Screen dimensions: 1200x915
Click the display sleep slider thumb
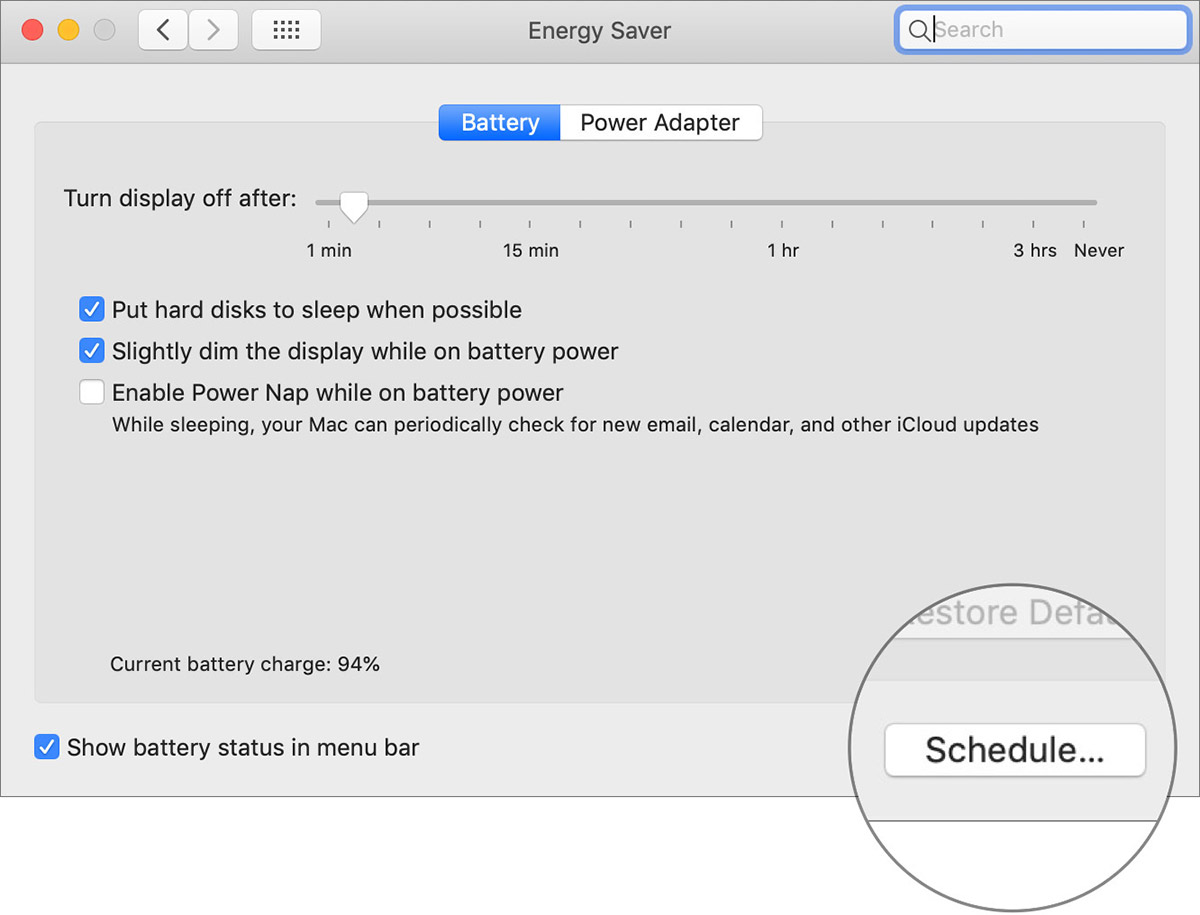(353, 206)
